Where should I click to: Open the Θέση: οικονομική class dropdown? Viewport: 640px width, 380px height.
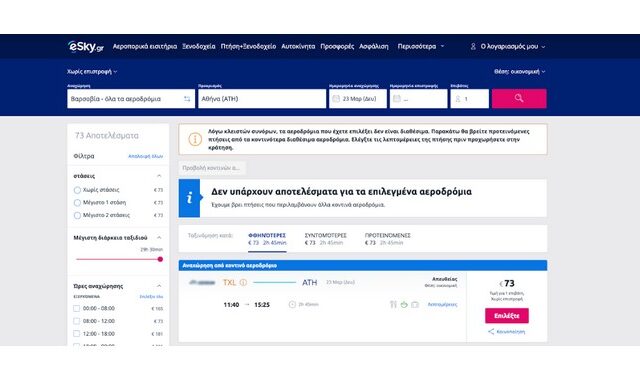click(520, 71)
